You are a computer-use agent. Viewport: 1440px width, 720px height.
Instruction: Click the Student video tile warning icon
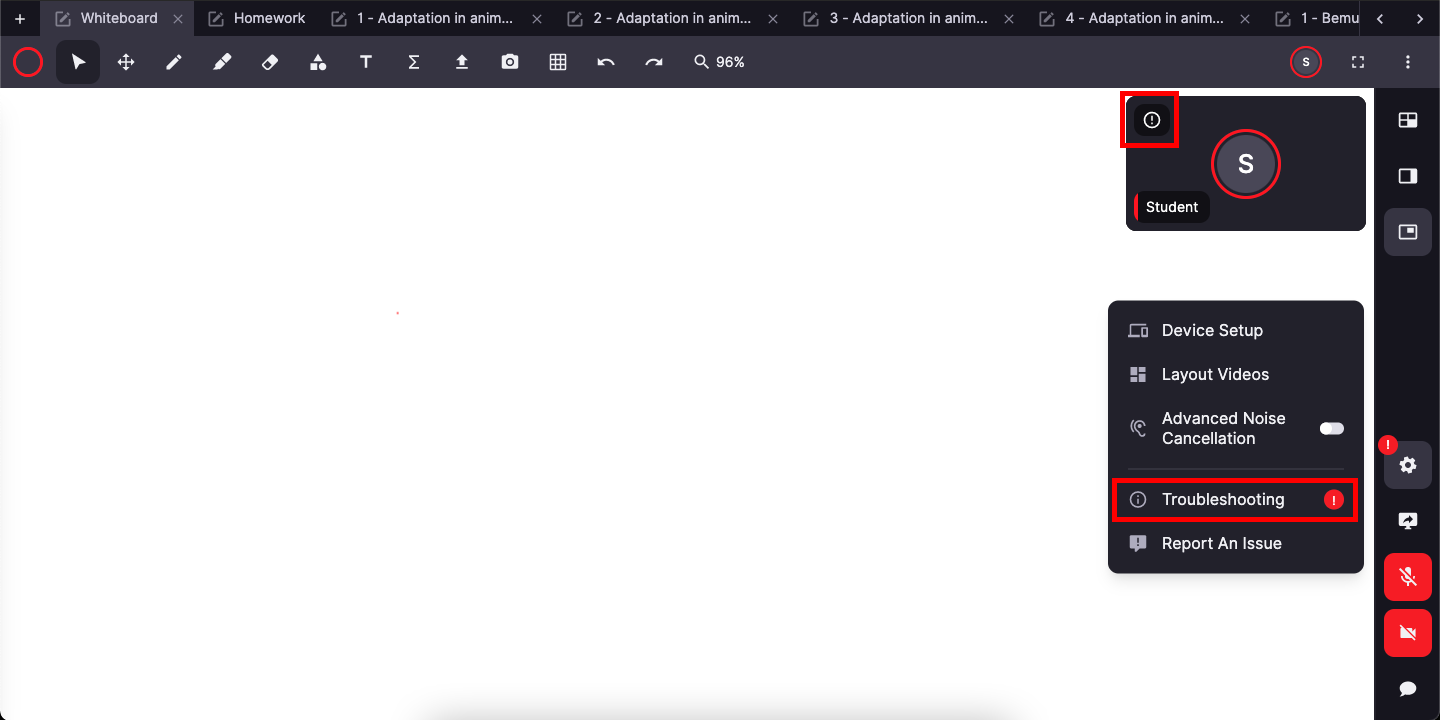click(x=1152, y=120)
